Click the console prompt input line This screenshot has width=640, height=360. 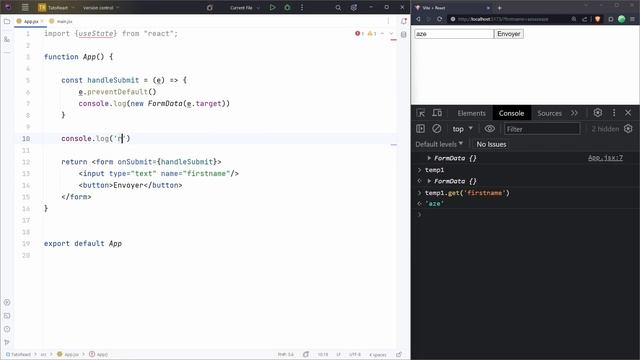pyautogui.click(x=527, y=214)
